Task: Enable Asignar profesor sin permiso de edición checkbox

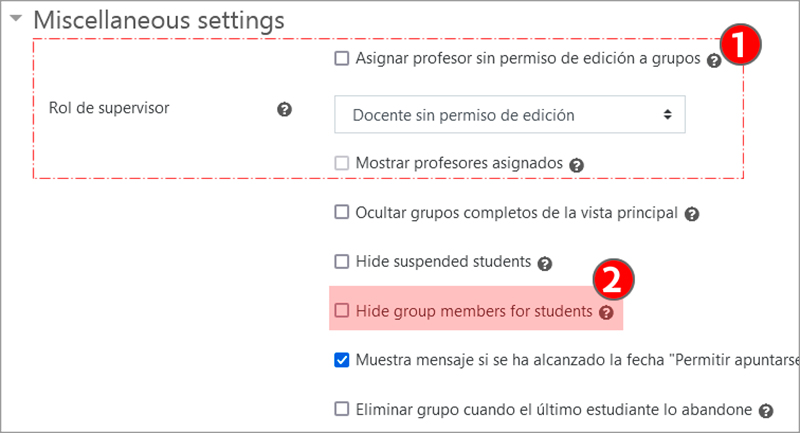Action: 342,59
